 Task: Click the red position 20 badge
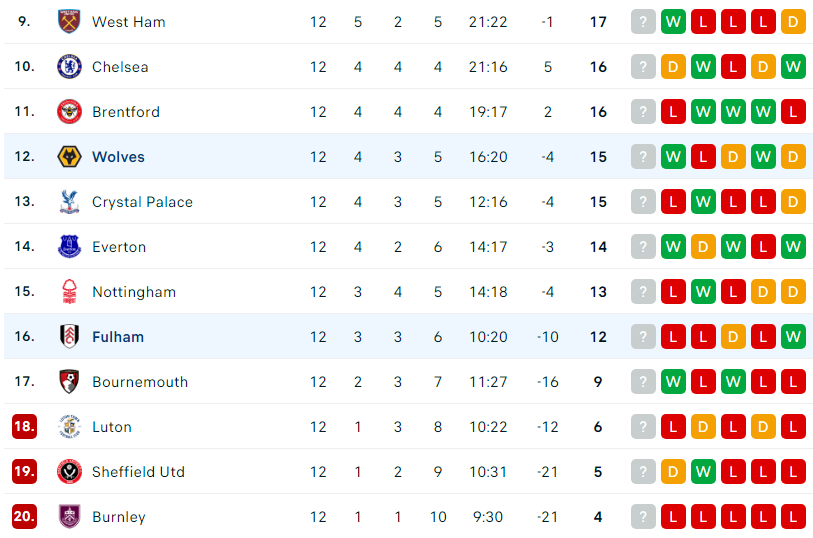point(24,517)
